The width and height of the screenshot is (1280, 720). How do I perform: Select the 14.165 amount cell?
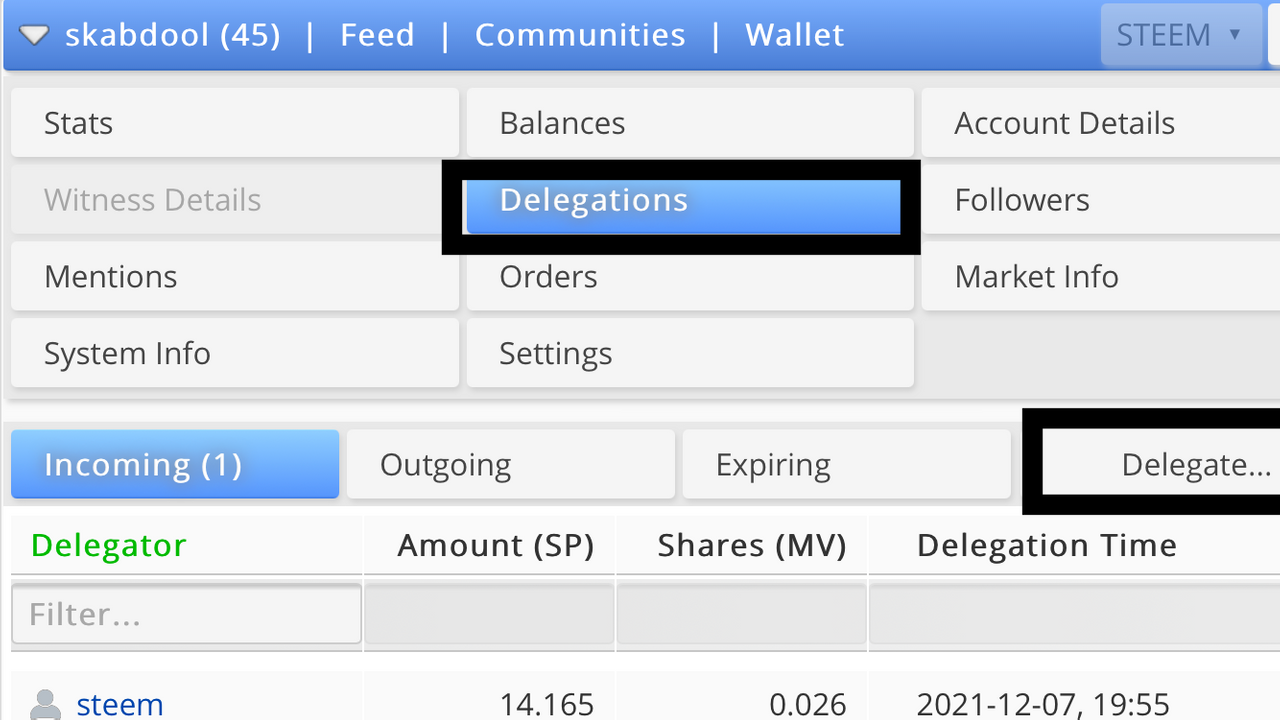coord(547,705)
